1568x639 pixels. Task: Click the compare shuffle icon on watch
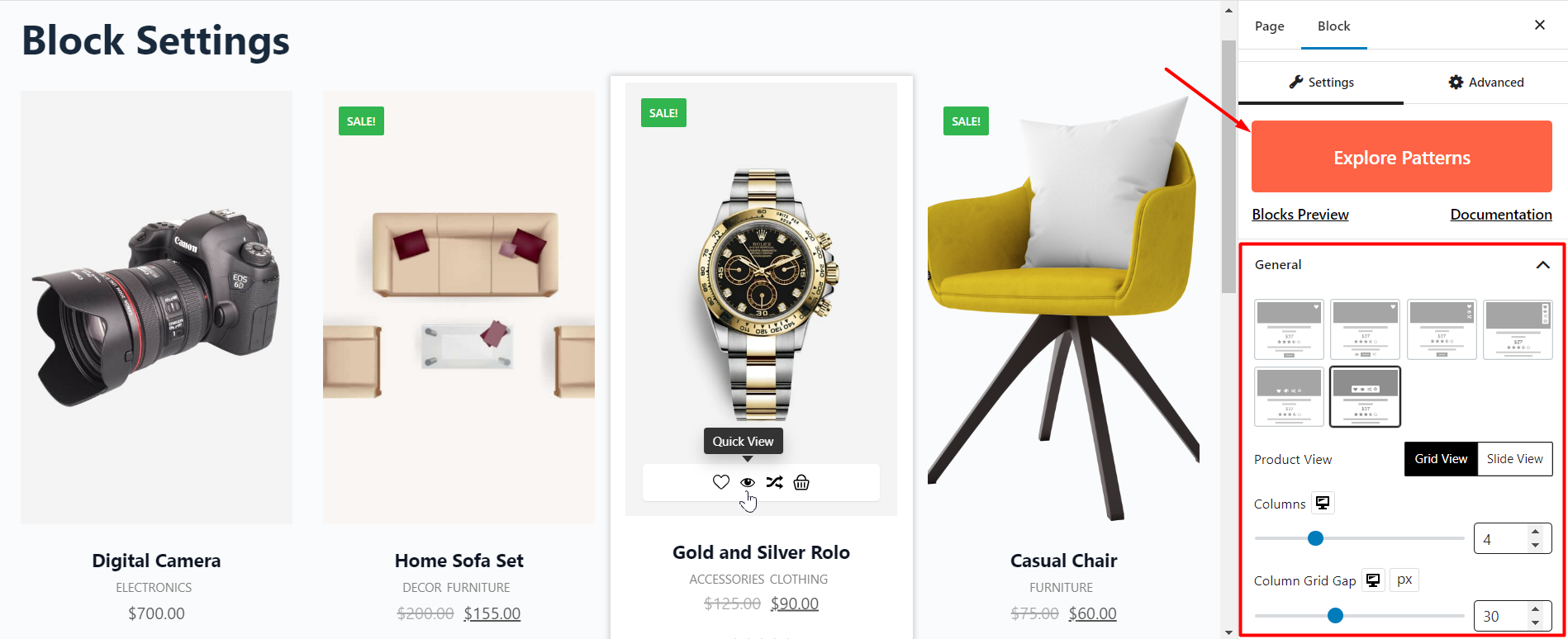[774, 482]
